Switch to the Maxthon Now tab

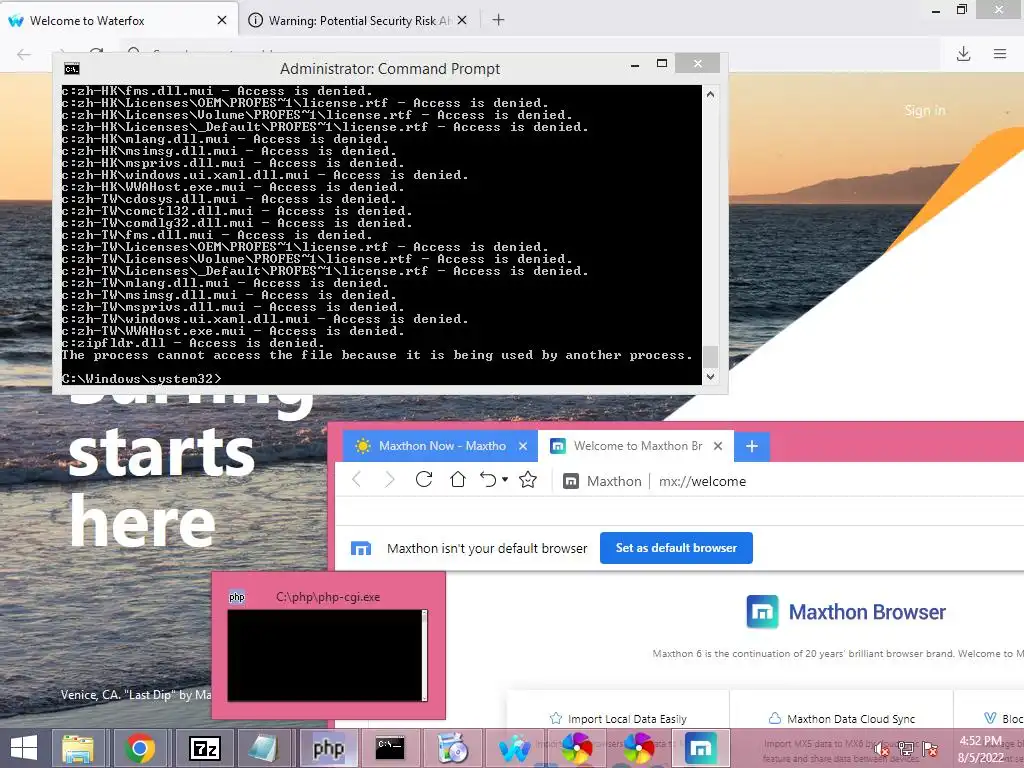[x=441, y=446]
